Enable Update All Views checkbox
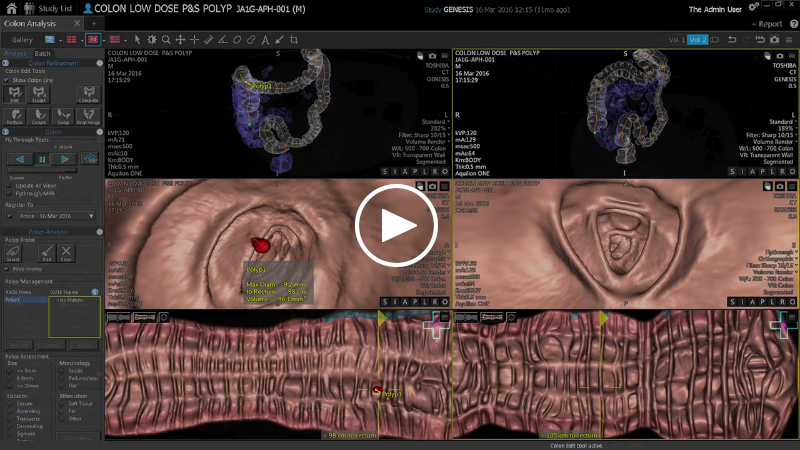Viewport: 800px width, 450px height. tap(9, 186)
